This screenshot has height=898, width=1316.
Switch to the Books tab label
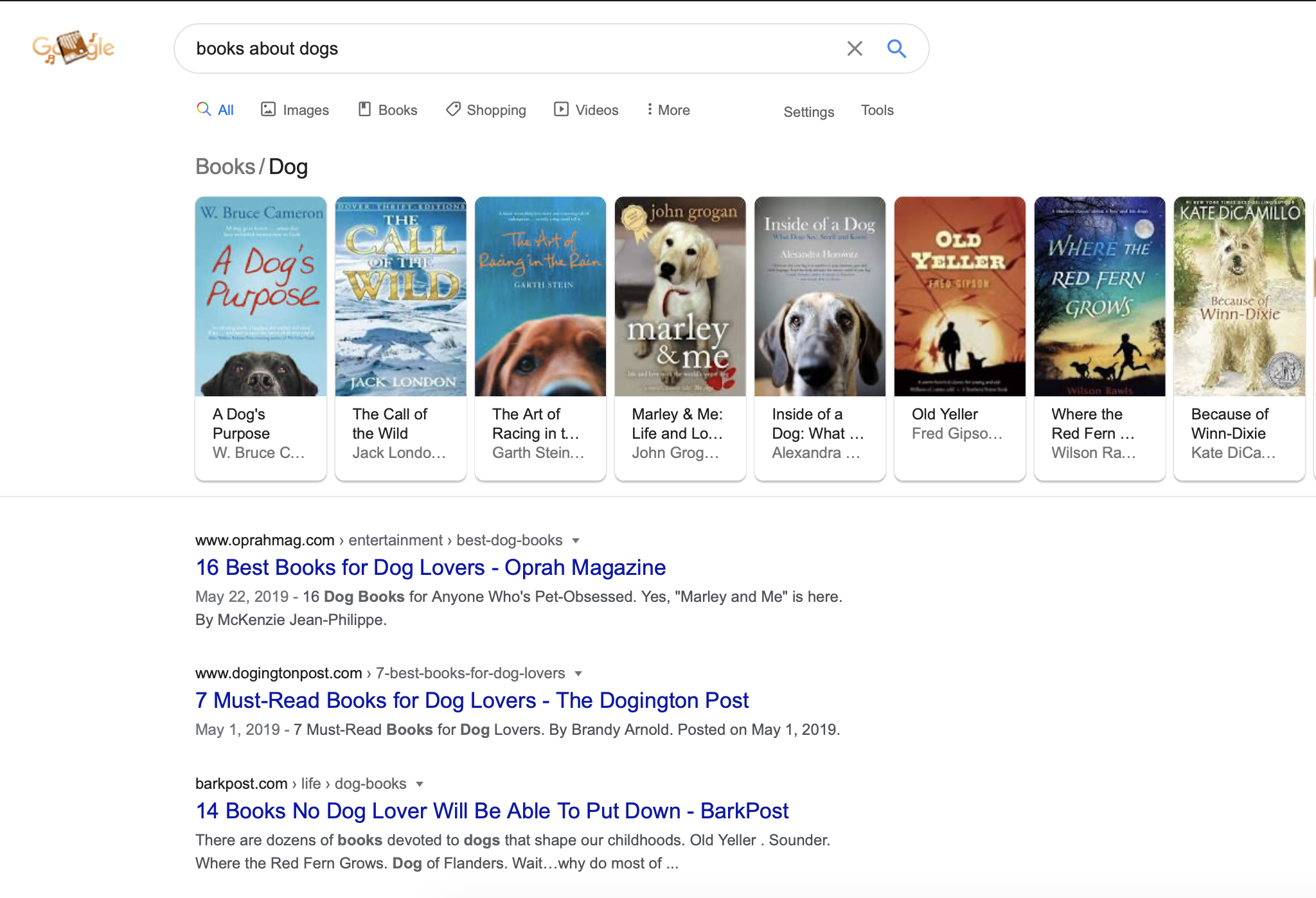tap(398, 110)
